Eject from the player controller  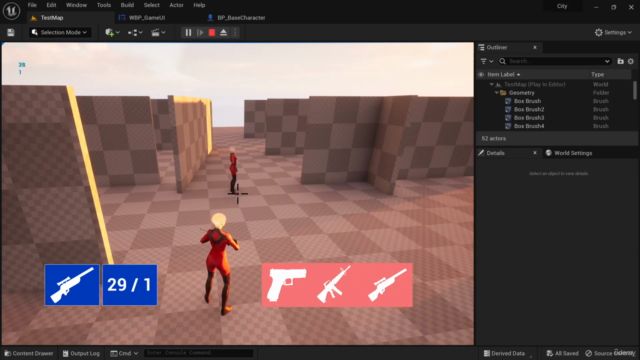point(223,33)
